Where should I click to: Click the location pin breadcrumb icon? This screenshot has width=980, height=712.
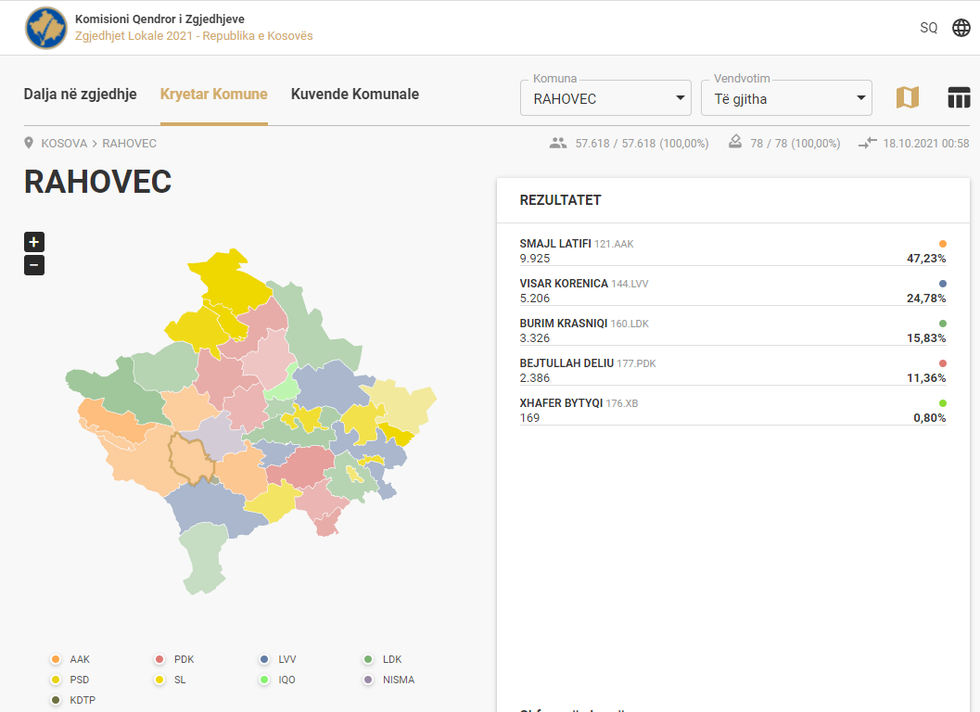pyautogui.click(x=29, y=143)
